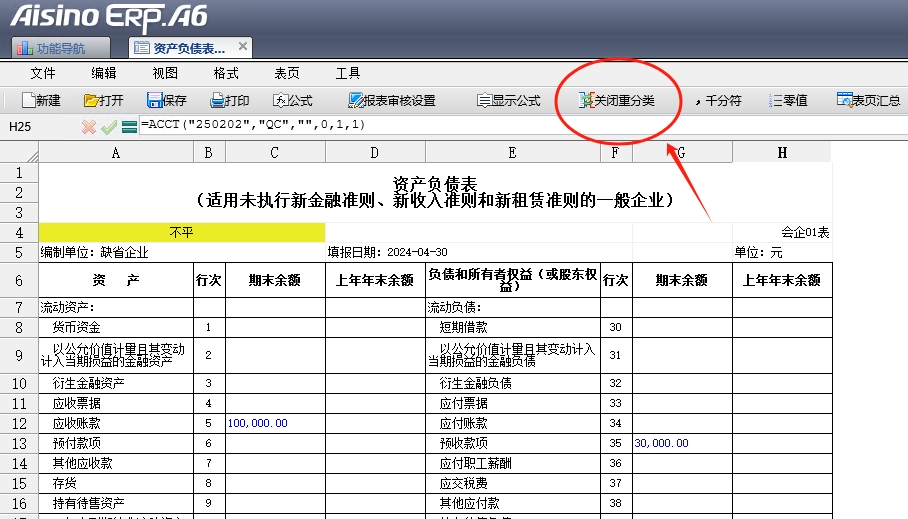
Task: Click the 其他应收款 row label
Action: coord(82,463)
